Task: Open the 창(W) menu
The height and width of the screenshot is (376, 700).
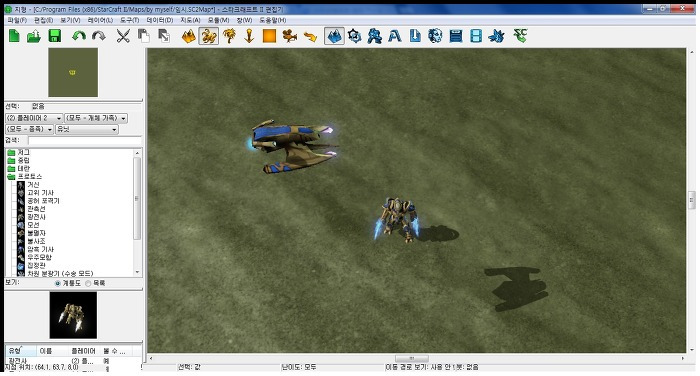Action: (244, 20)
